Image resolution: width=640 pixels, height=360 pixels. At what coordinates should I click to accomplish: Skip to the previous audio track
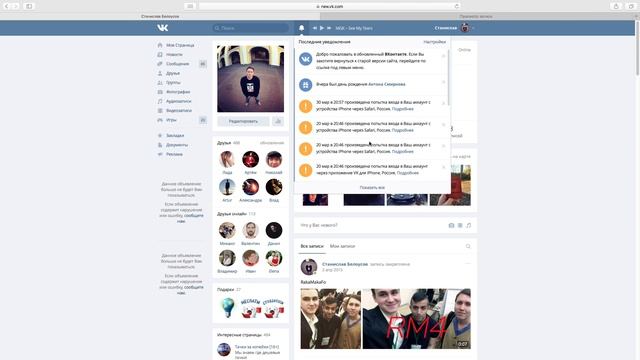315,28
